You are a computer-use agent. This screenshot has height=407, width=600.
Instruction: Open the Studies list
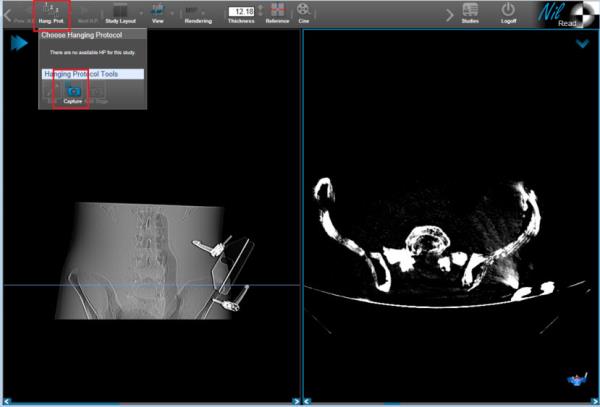(x=469, y=12)
